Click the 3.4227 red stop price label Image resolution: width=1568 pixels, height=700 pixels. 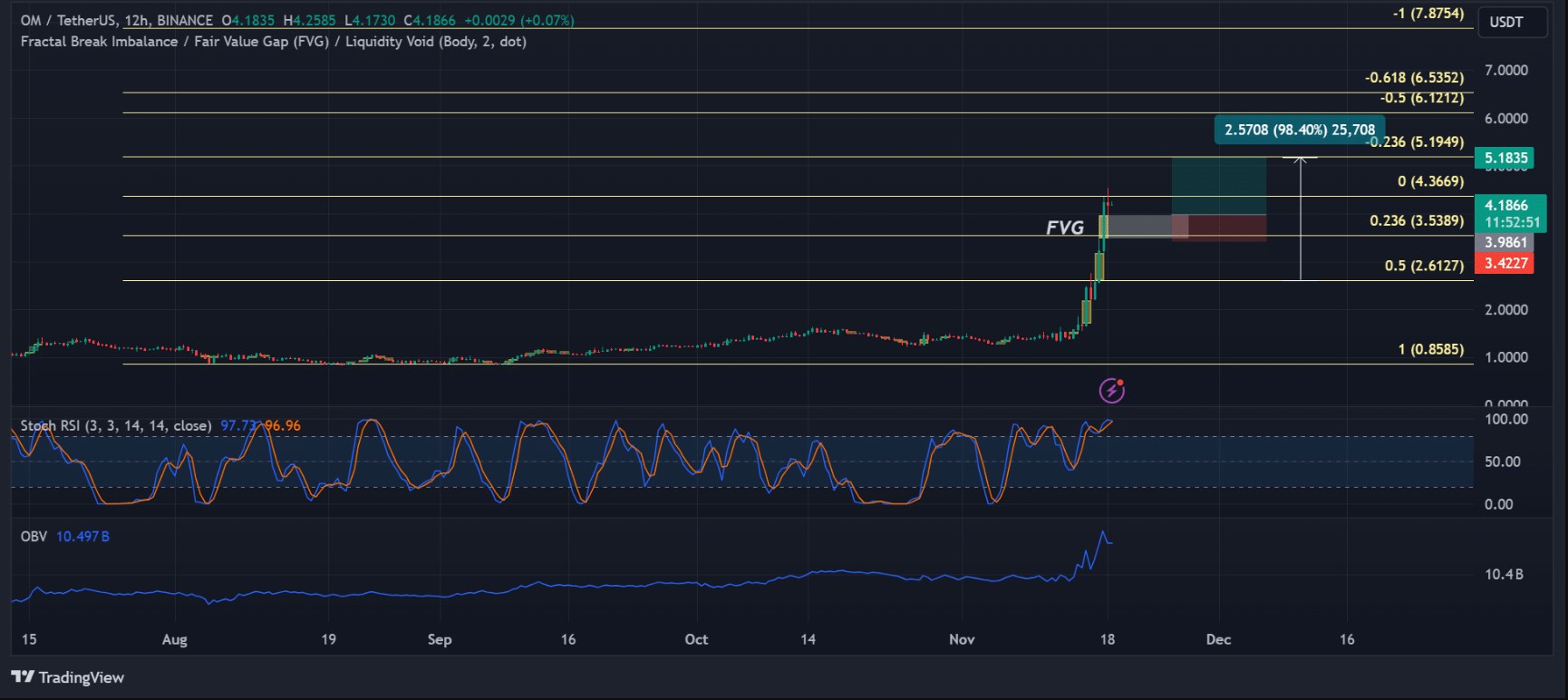point(1505,264)
